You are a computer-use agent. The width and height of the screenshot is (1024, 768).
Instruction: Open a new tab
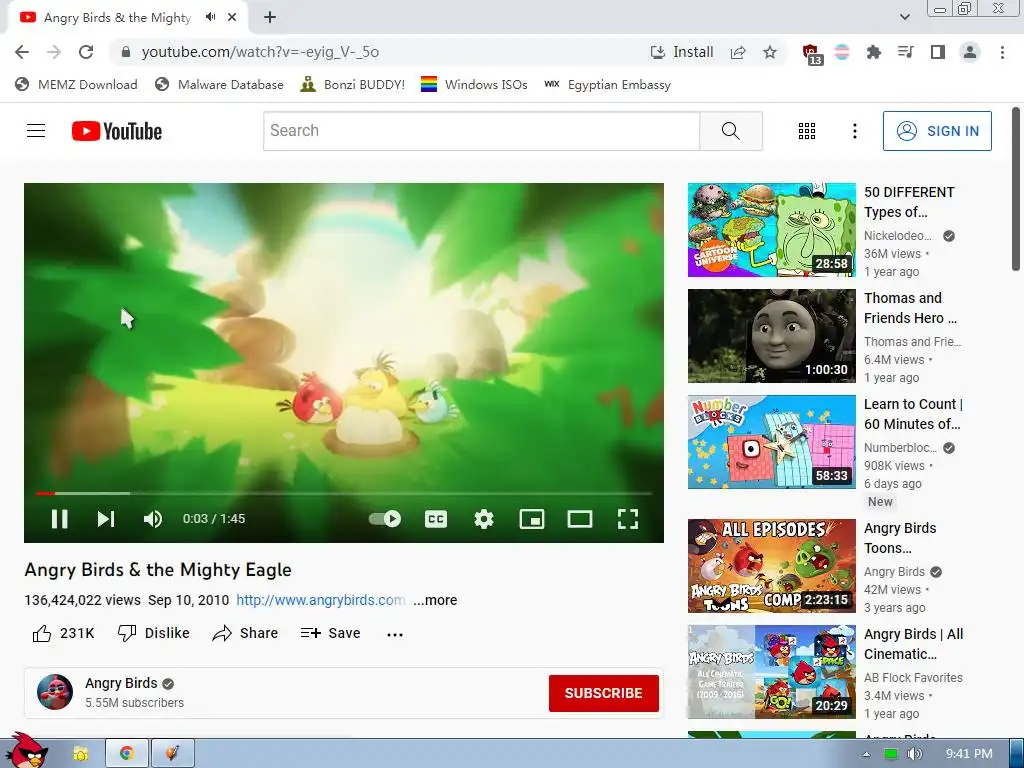pyautogui.click(x=270, y=18)
